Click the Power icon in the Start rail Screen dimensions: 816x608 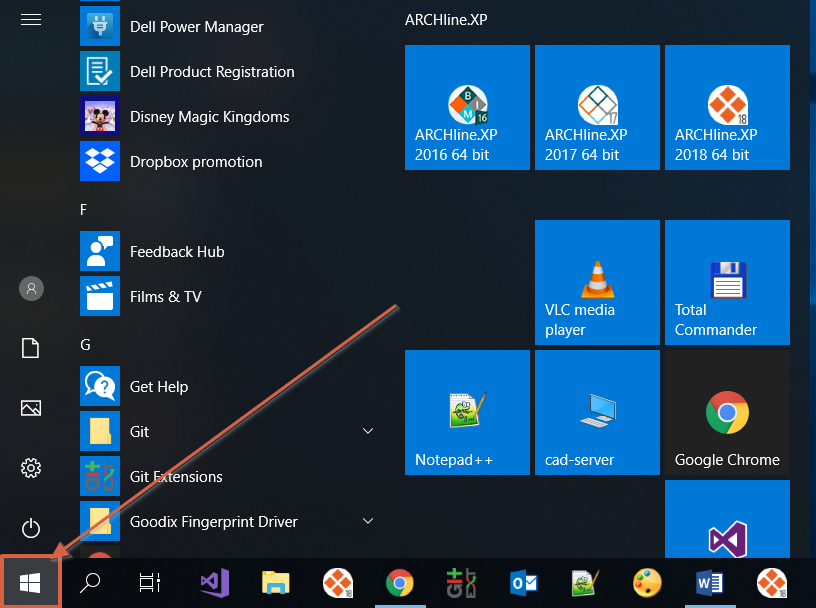click(31, 528)
